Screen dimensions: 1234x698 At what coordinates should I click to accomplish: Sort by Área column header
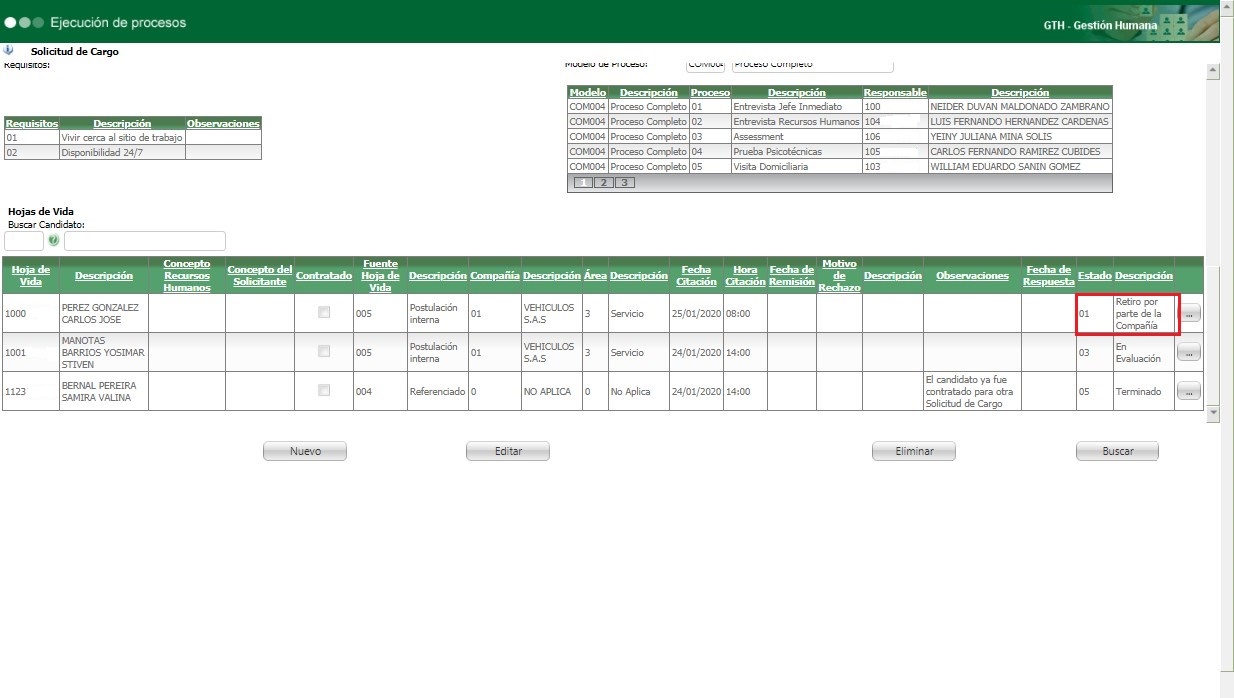(595, 275)
